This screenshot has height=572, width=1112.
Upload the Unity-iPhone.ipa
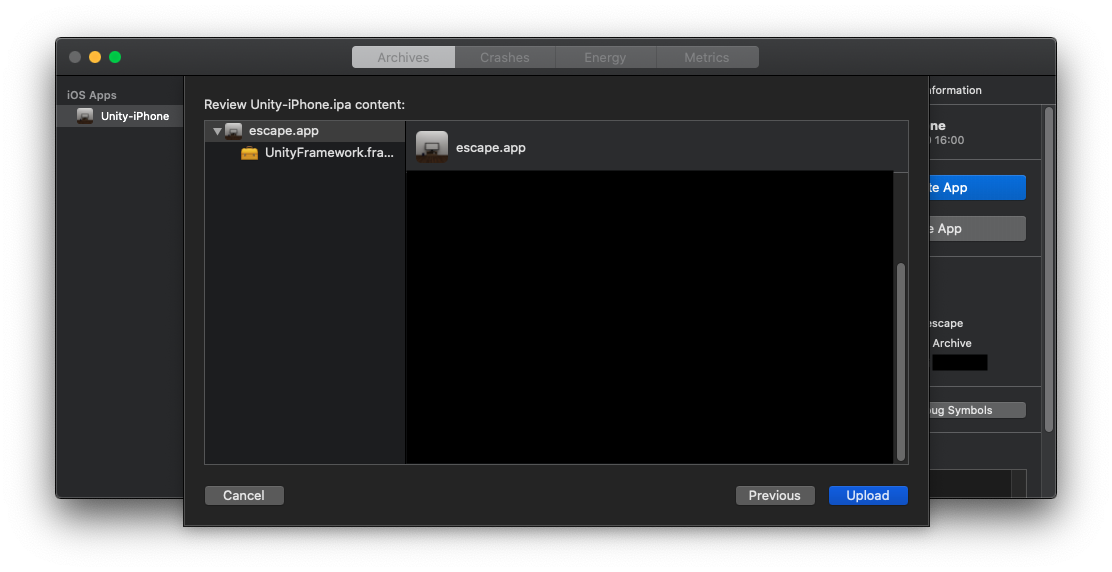[x=867, y=495]
